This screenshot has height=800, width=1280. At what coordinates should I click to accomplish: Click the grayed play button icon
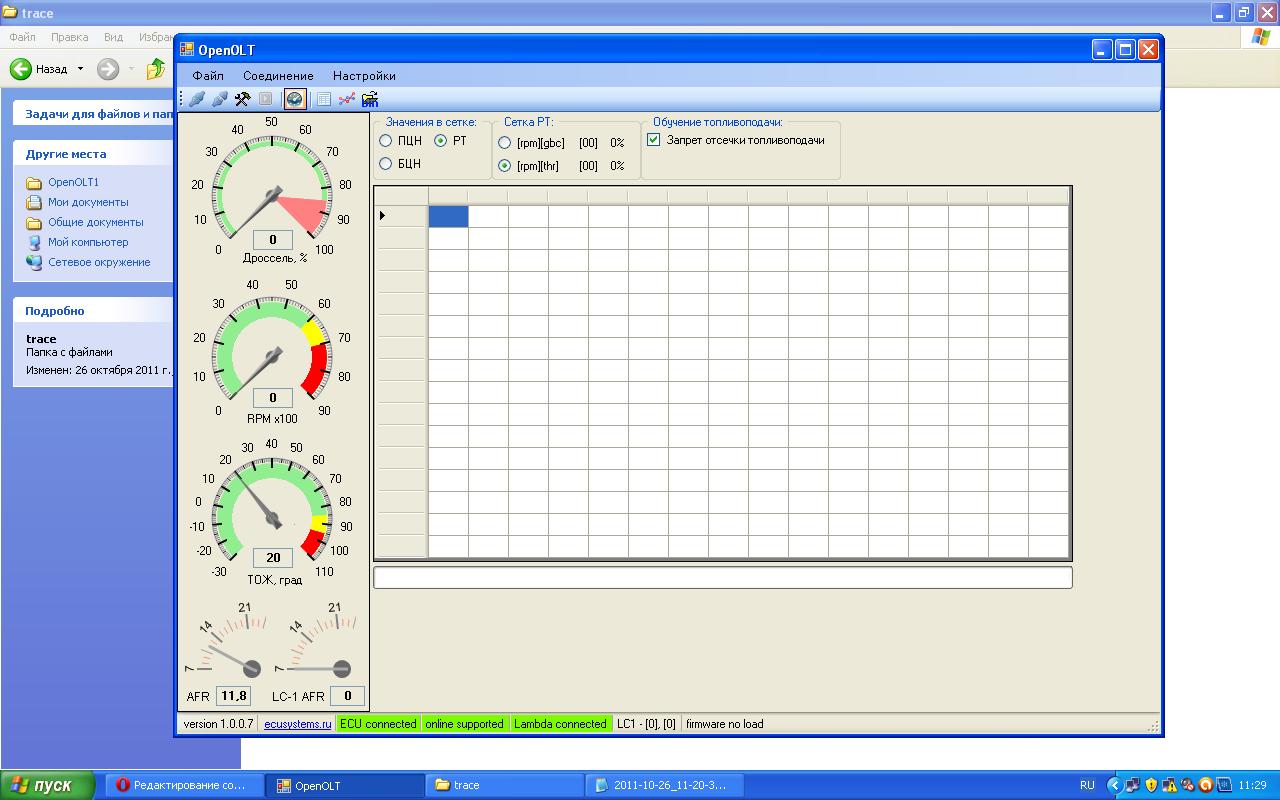click(265, 99)
